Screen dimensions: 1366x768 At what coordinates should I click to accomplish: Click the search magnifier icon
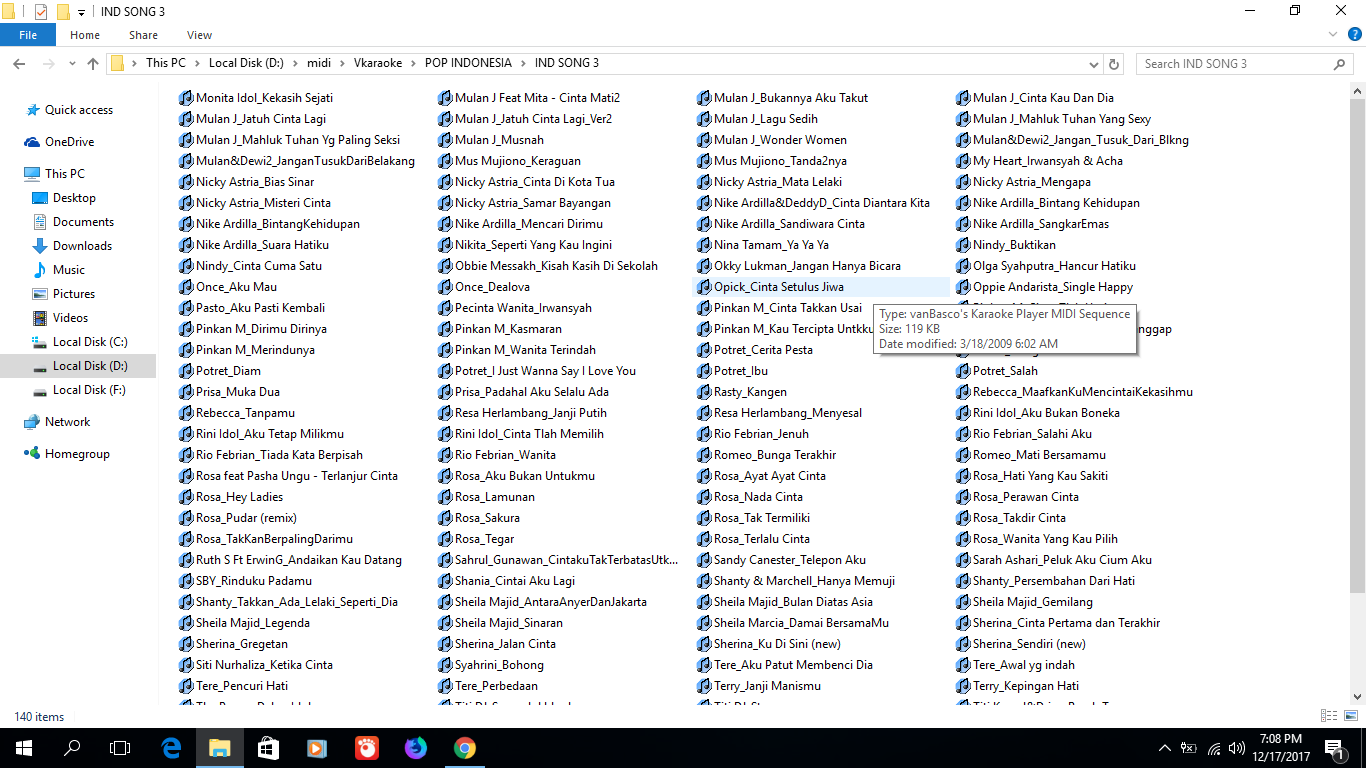[1340, 63]
